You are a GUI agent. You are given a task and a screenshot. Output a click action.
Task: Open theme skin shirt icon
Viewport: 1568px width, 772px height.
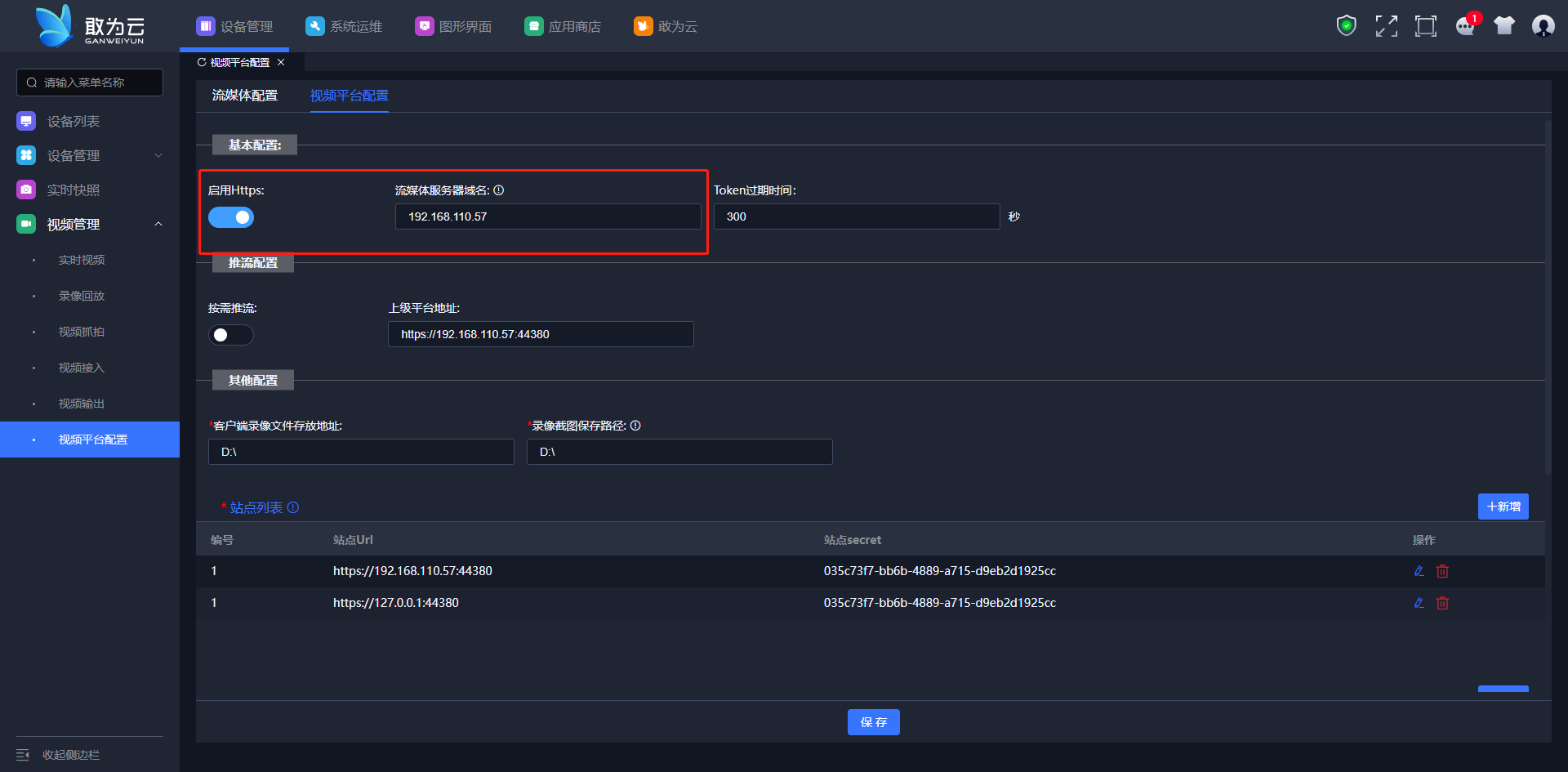coord(1503,26)
